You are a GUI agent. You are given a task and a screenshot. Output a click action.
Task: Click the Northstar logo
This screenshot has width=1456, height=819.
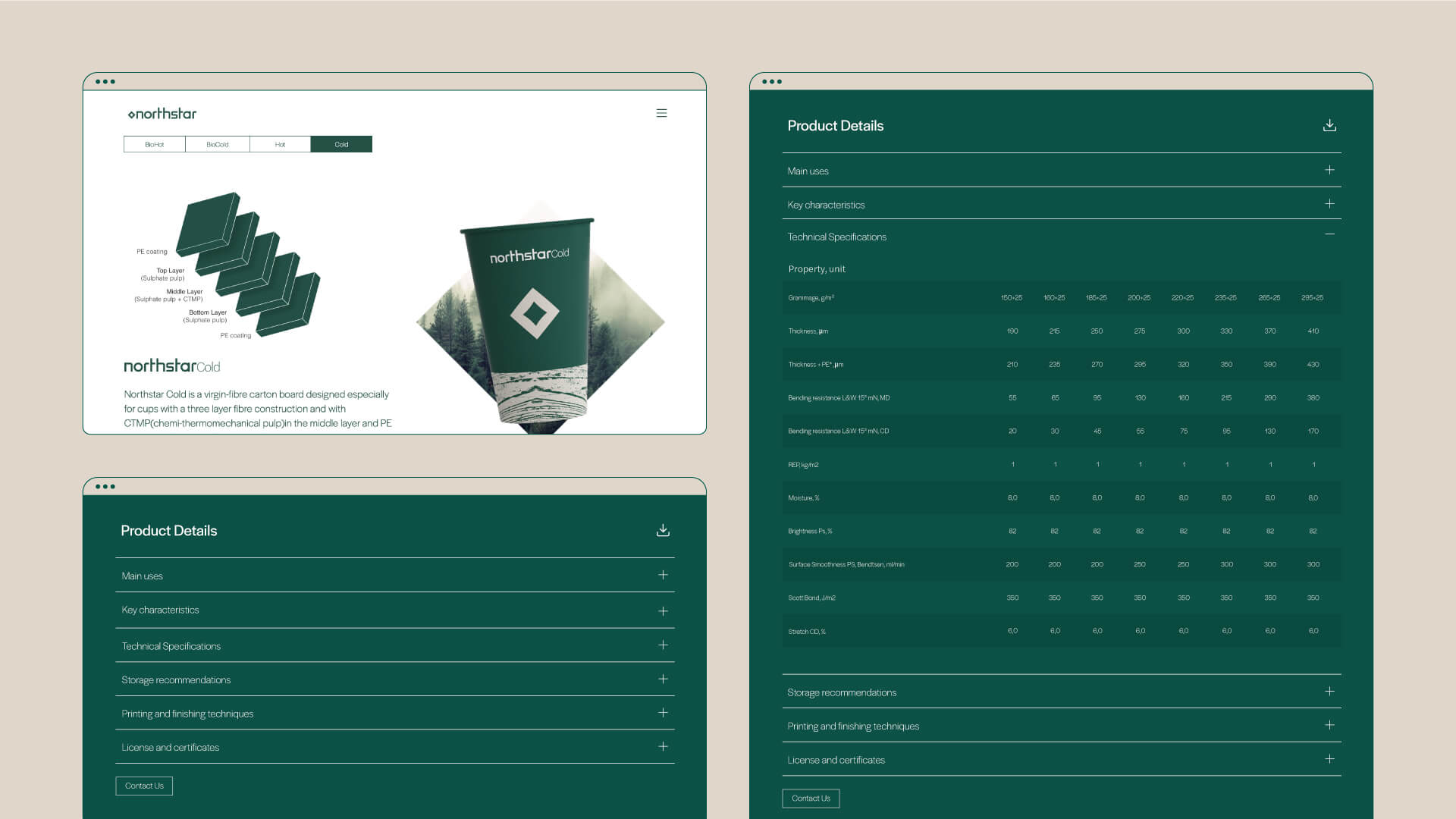[162, 114]
